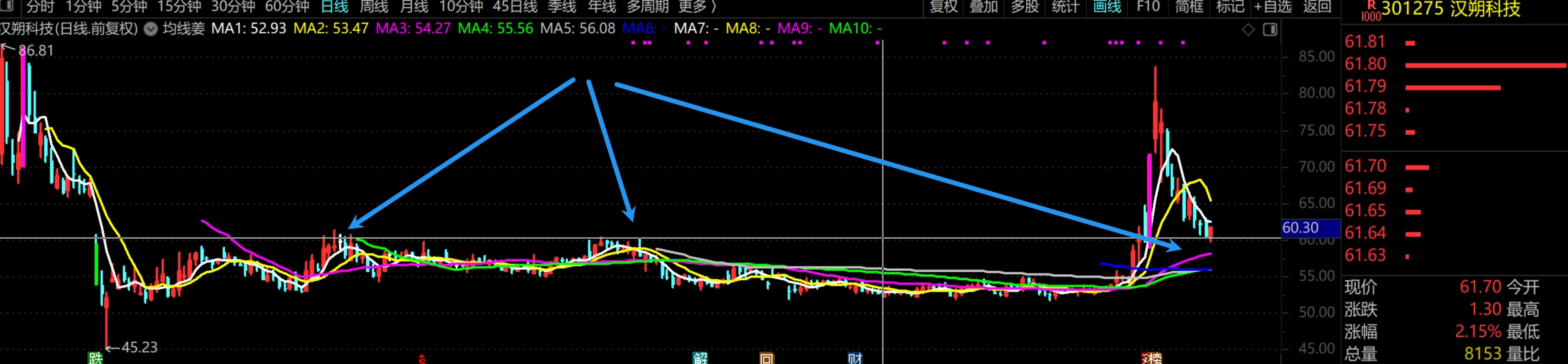Toggle the 画线 drawing tool
Viewport: 1568px width, 364px height.
click(1107, 7)
